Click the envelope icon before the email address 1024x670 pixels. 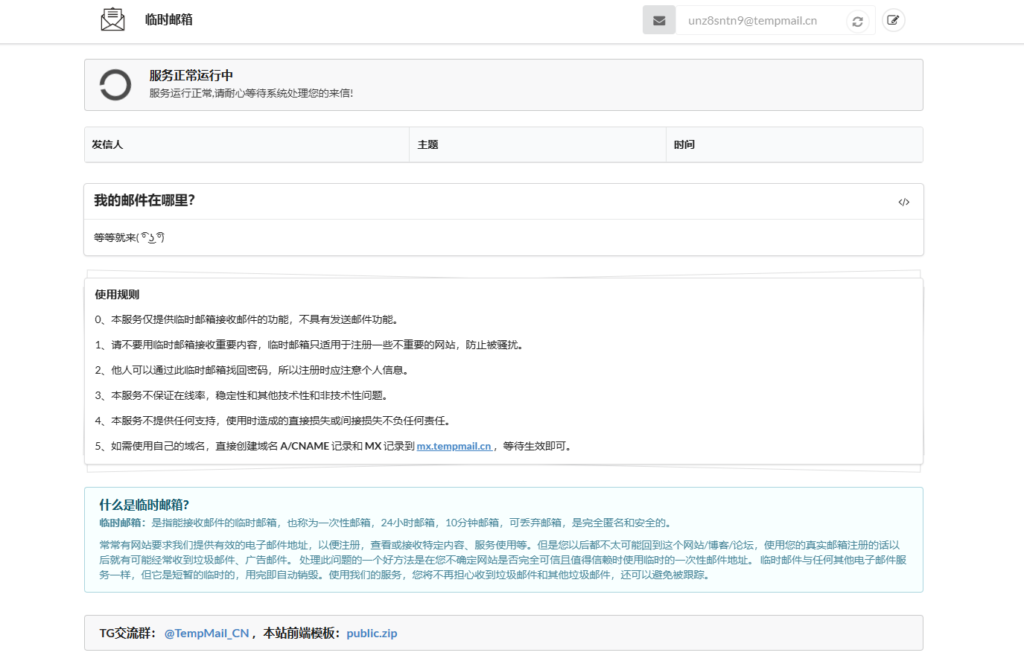pos(658,19)
